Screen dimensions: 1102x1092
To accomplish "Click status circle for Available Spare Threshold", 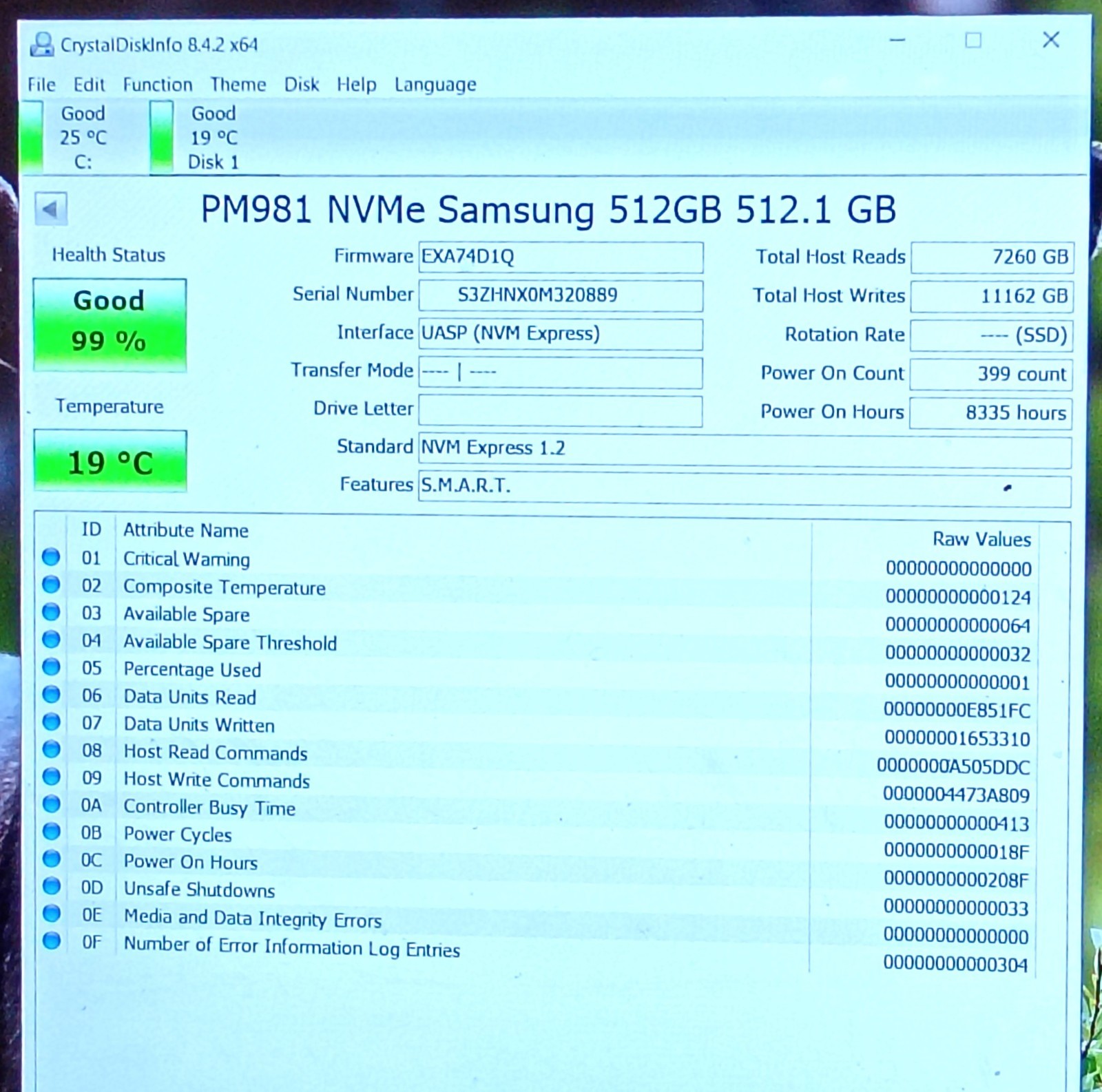I will 51,640.
